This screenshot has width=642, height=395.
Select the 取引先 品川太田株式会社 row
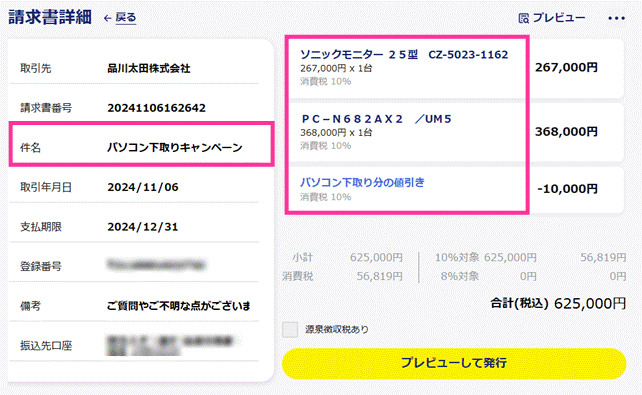134,68
